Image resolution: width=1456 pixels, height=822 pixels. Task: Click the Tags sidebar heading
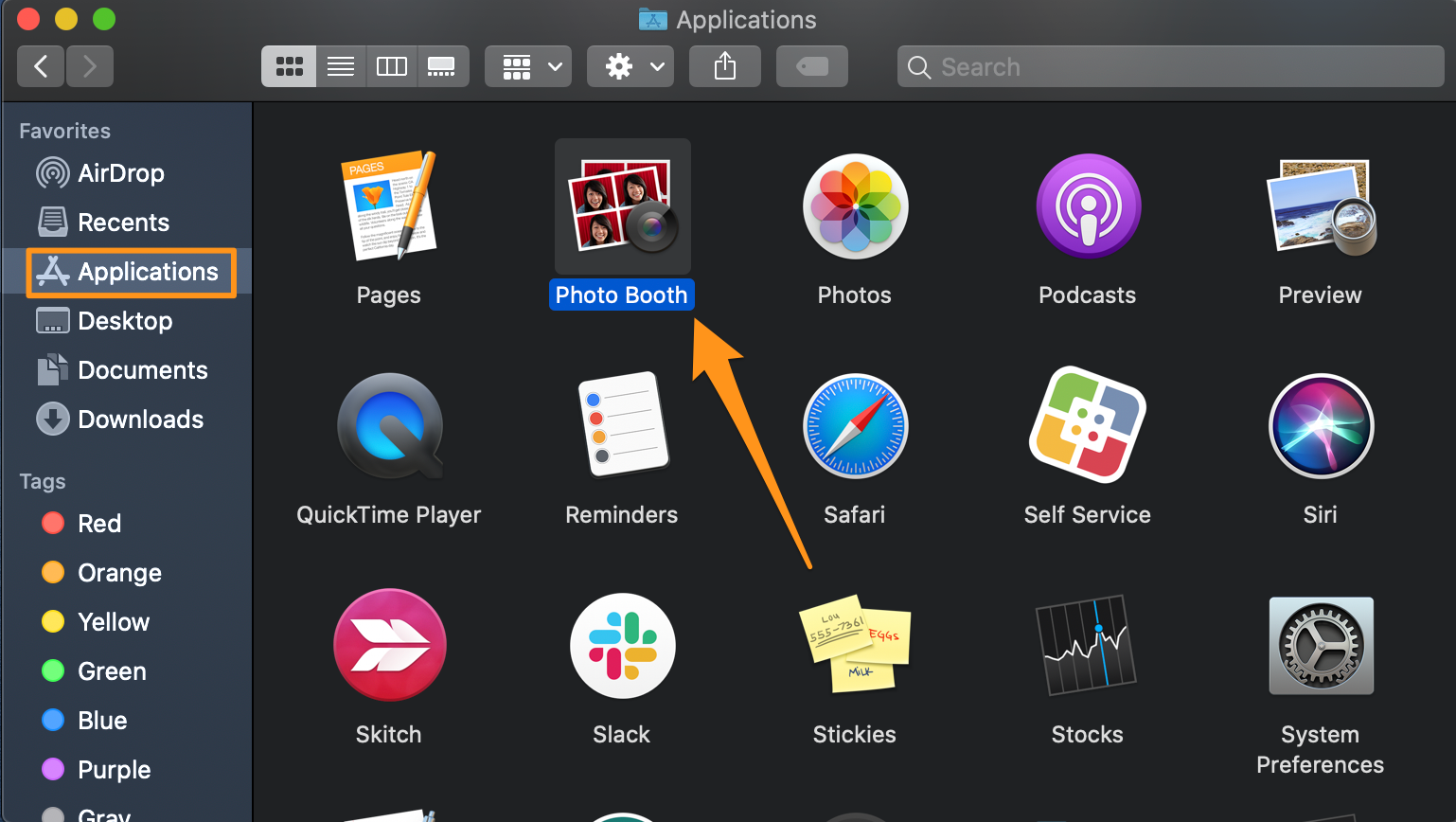pyautogui.click(x=43, y=481)
